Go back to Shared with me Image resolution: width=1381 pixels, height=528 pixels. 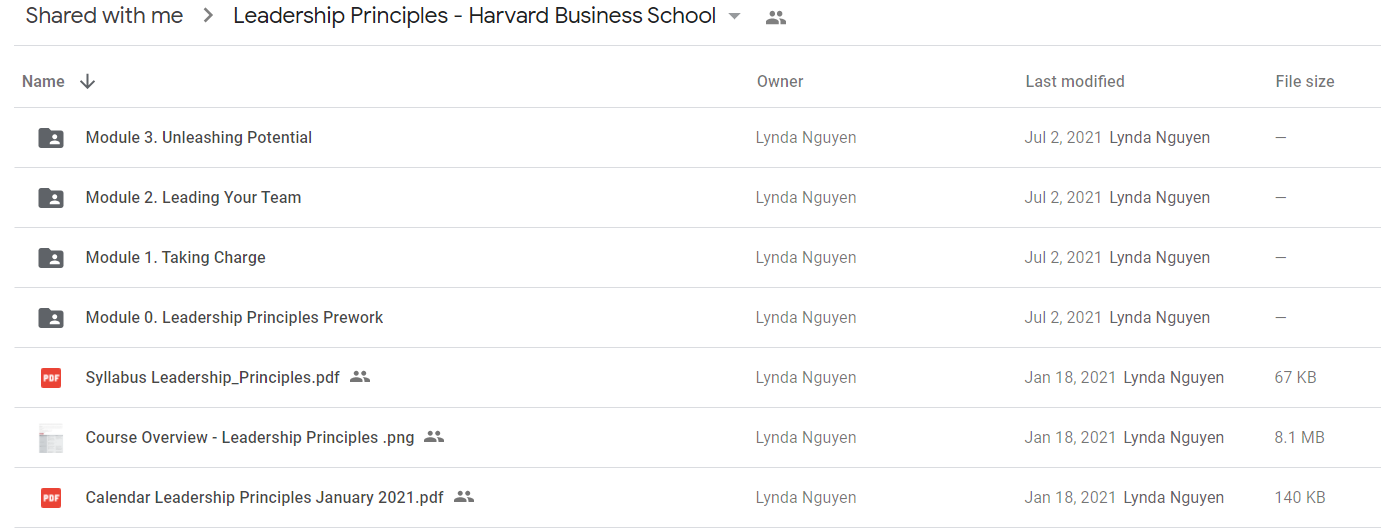coord(104,16)
